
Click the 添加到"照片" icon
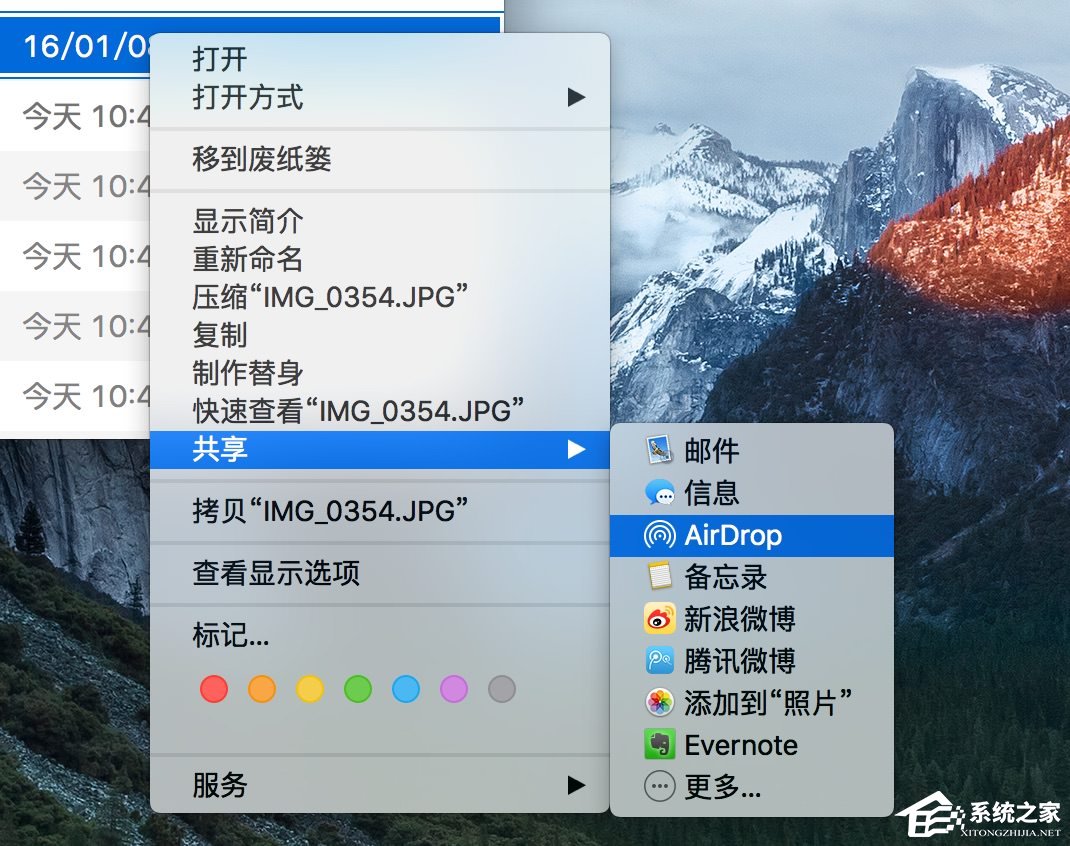(x=658, y=703)
